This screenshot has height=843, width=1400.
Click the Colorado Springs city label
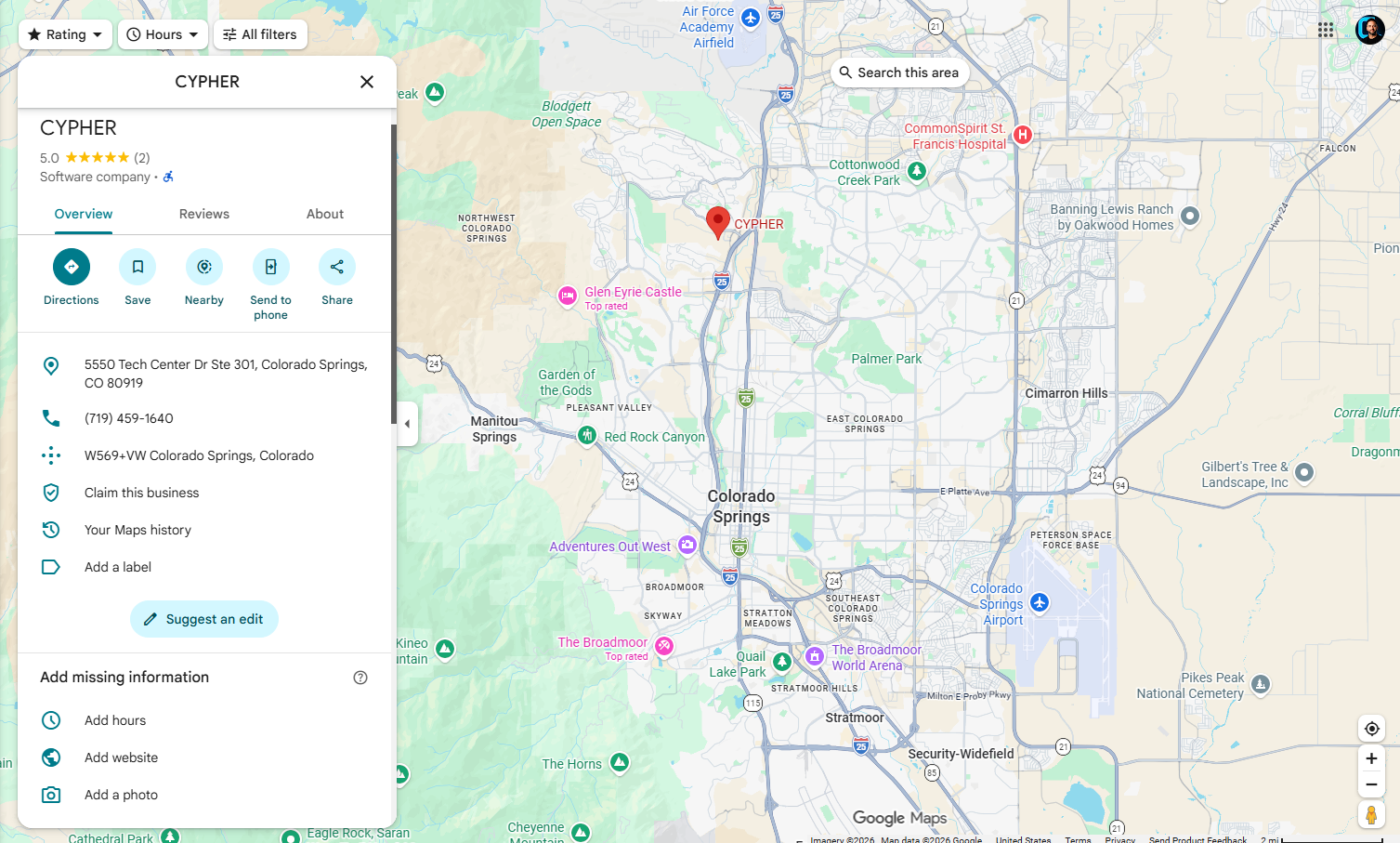tap(741, 507)
